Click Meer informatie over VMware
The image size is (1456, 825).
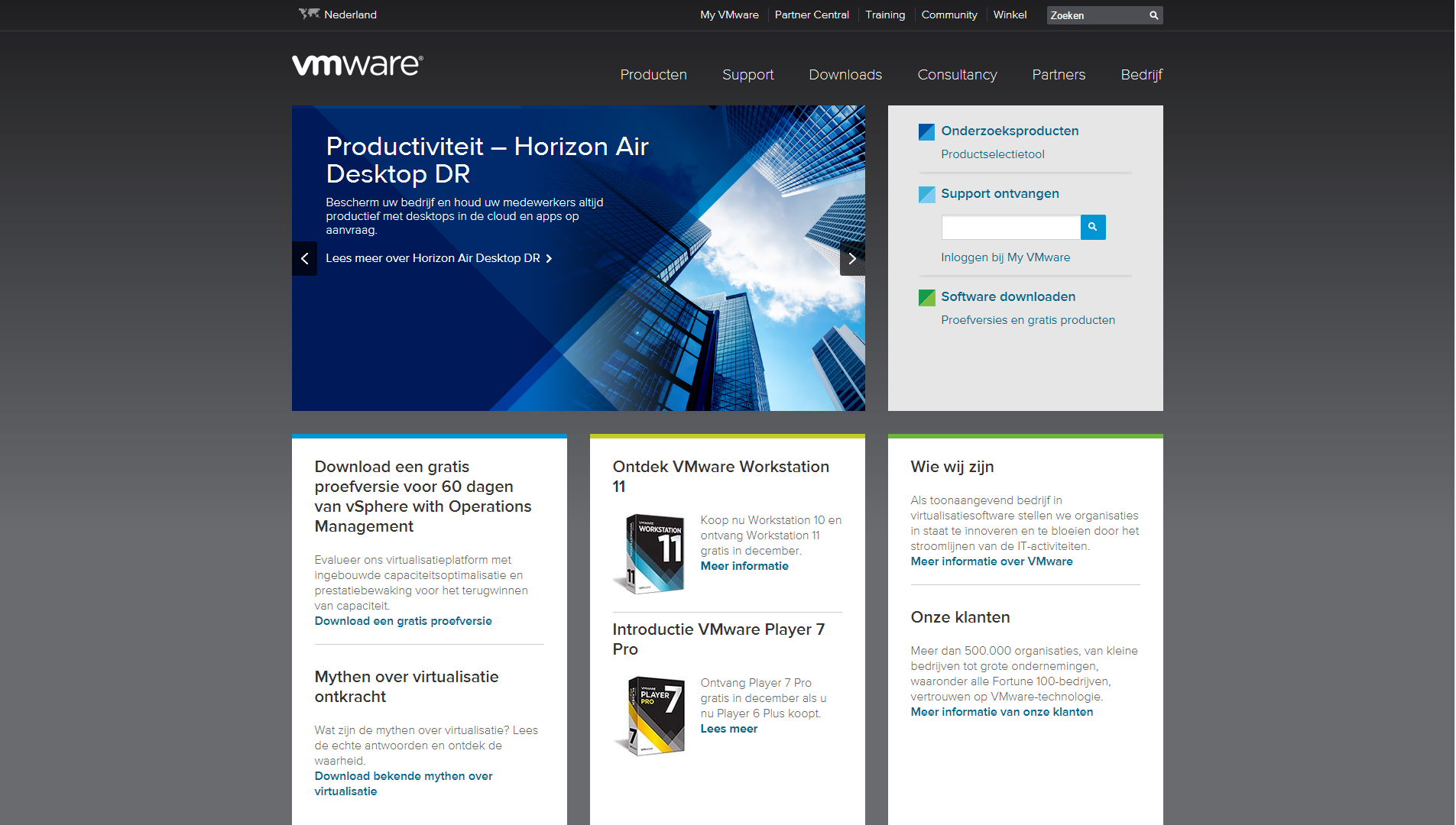click(x=991, y=561)
